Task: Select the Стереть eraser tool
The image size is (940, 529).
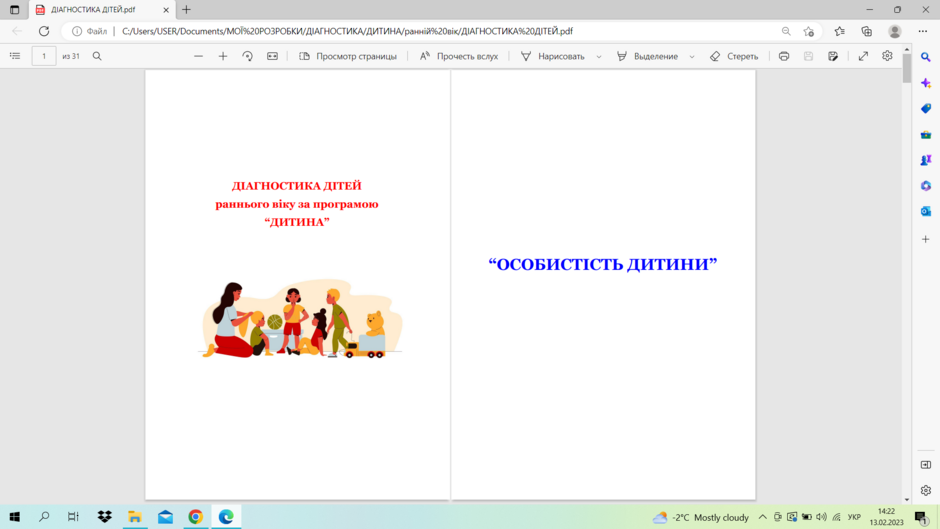Action: [x=734, y=56]
